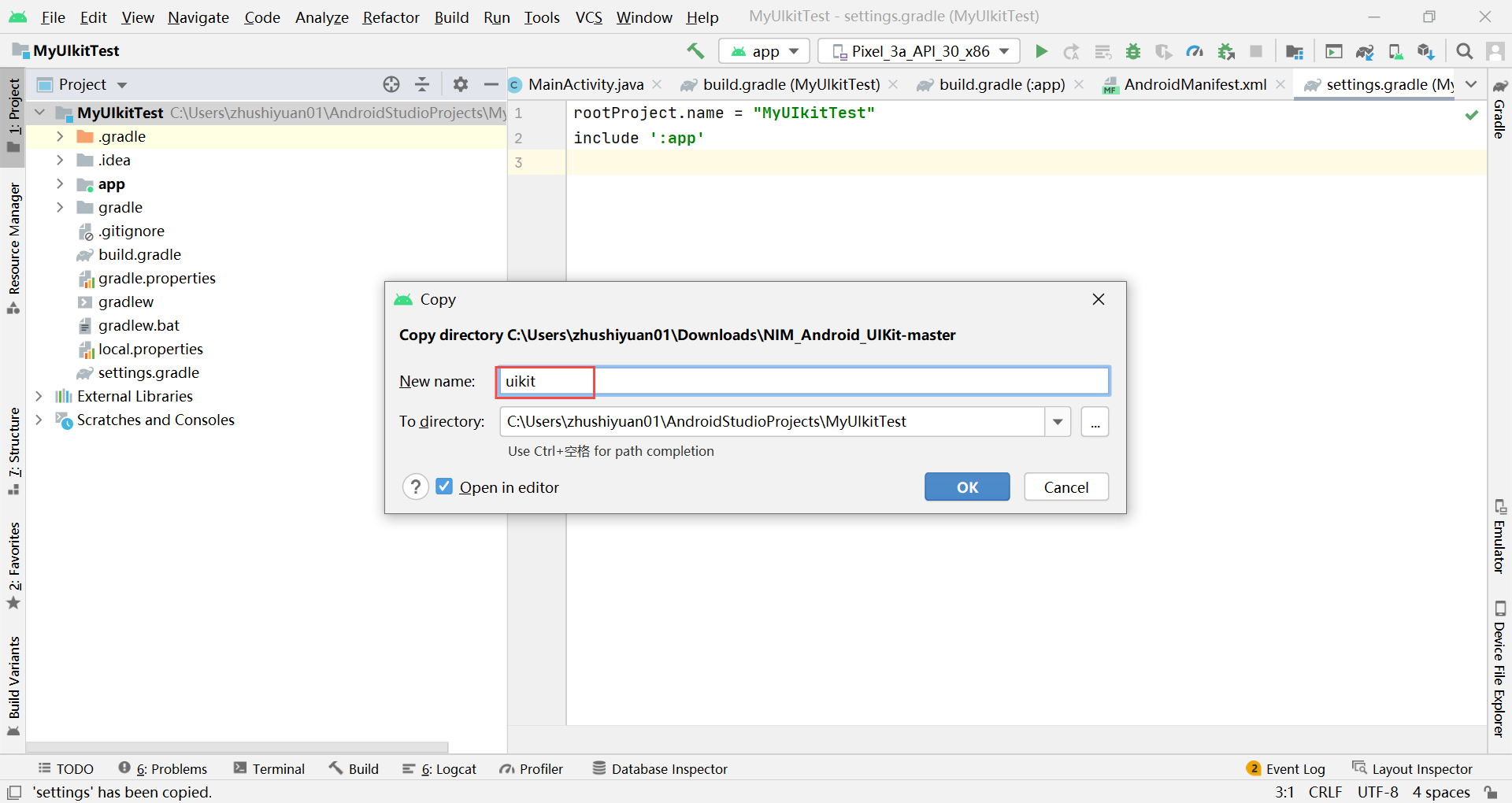Expand the .gradle folder node

[x=60, y=136]
